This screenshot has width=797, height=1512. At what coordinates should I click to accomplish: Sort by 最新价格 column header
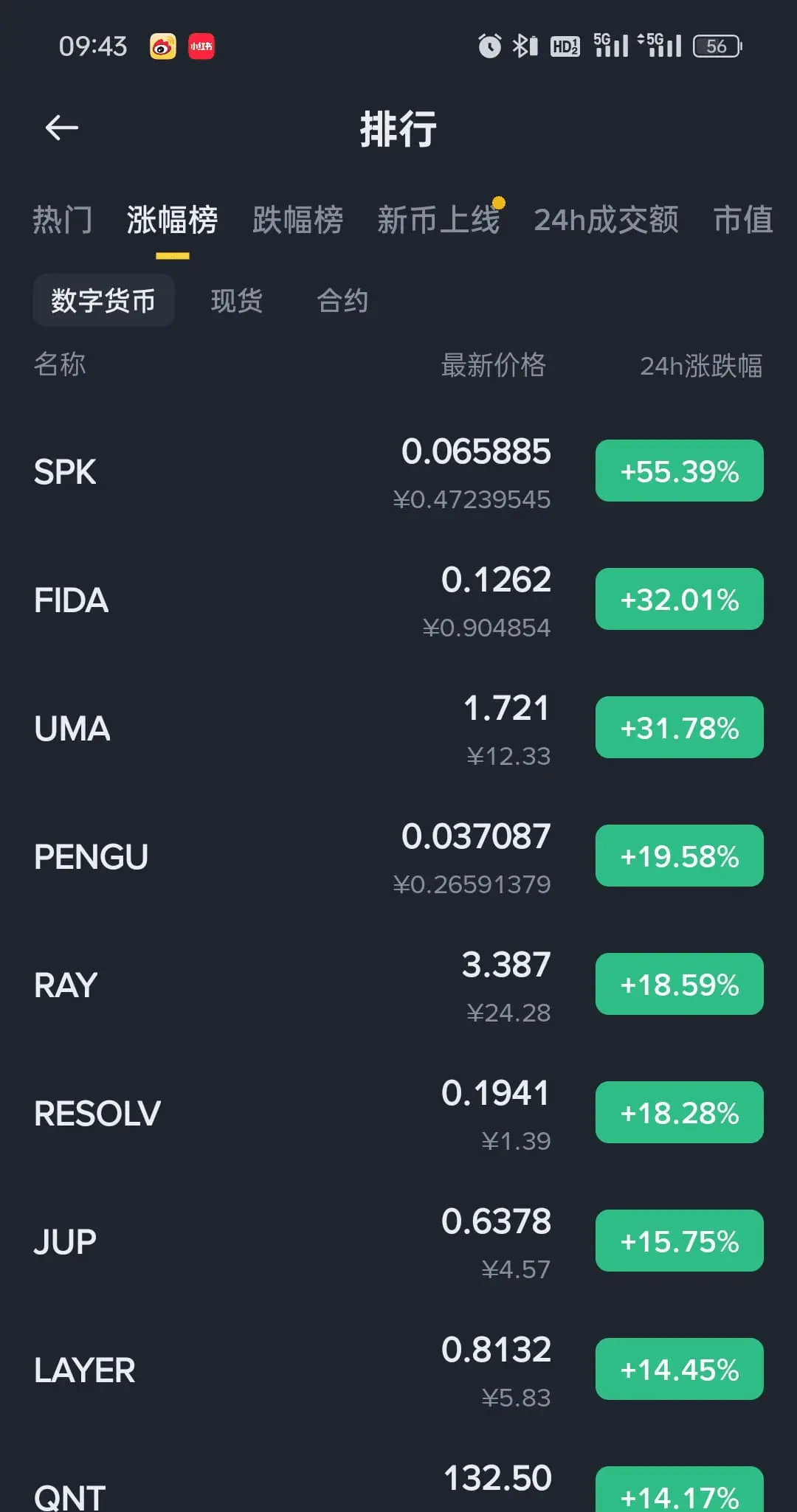coord(494,365)
